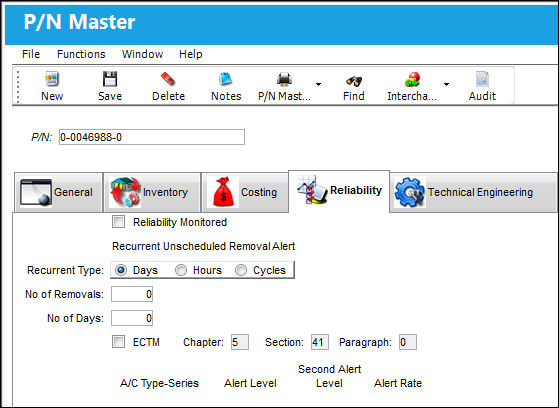Select the Hours recurrent type
The height and width of the screenshot is (408, 559).
(x=181, y=270)
